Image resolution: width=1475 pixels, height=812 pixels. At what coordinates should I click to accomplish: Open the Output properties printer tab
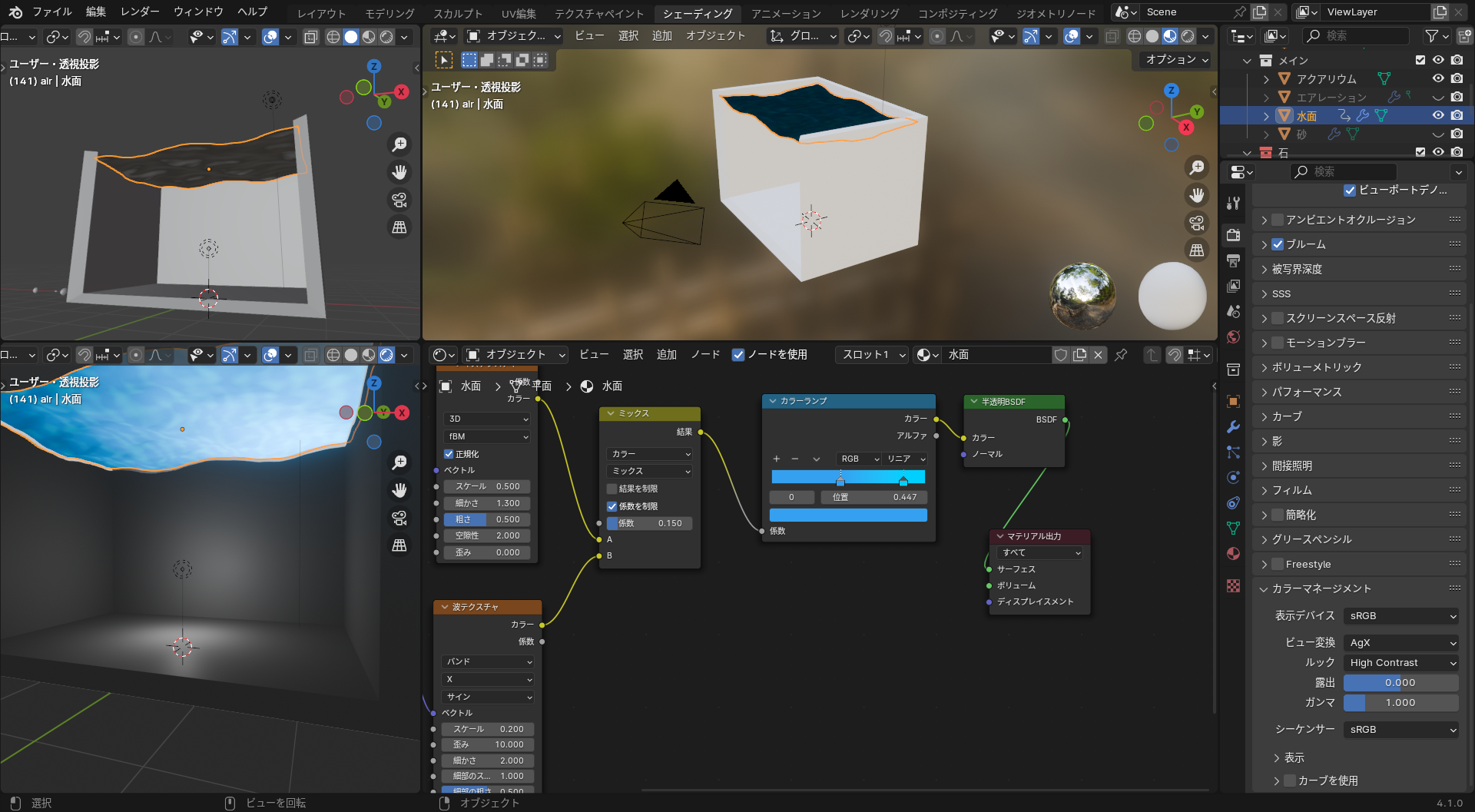pos(1233,261)
